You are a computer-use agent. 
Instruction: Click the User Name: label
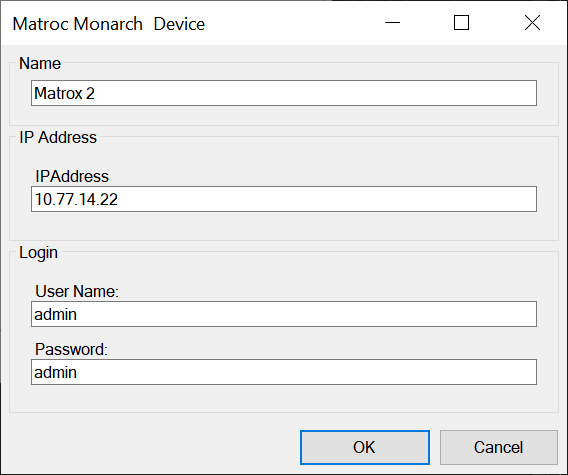click(x=77, y=291)
